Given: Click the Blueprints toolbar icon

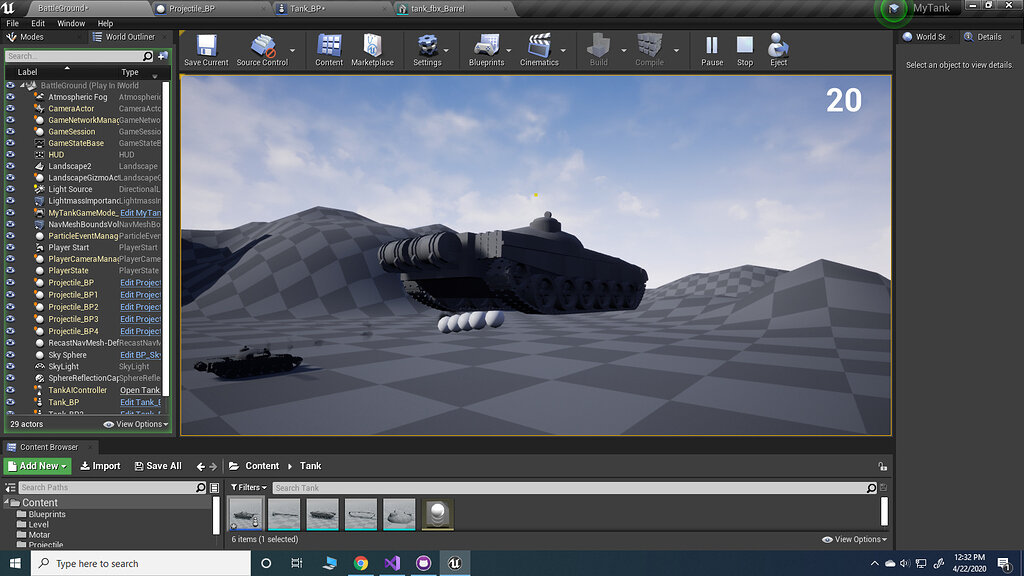Looking at the screenshot, I should click(486, 47).
